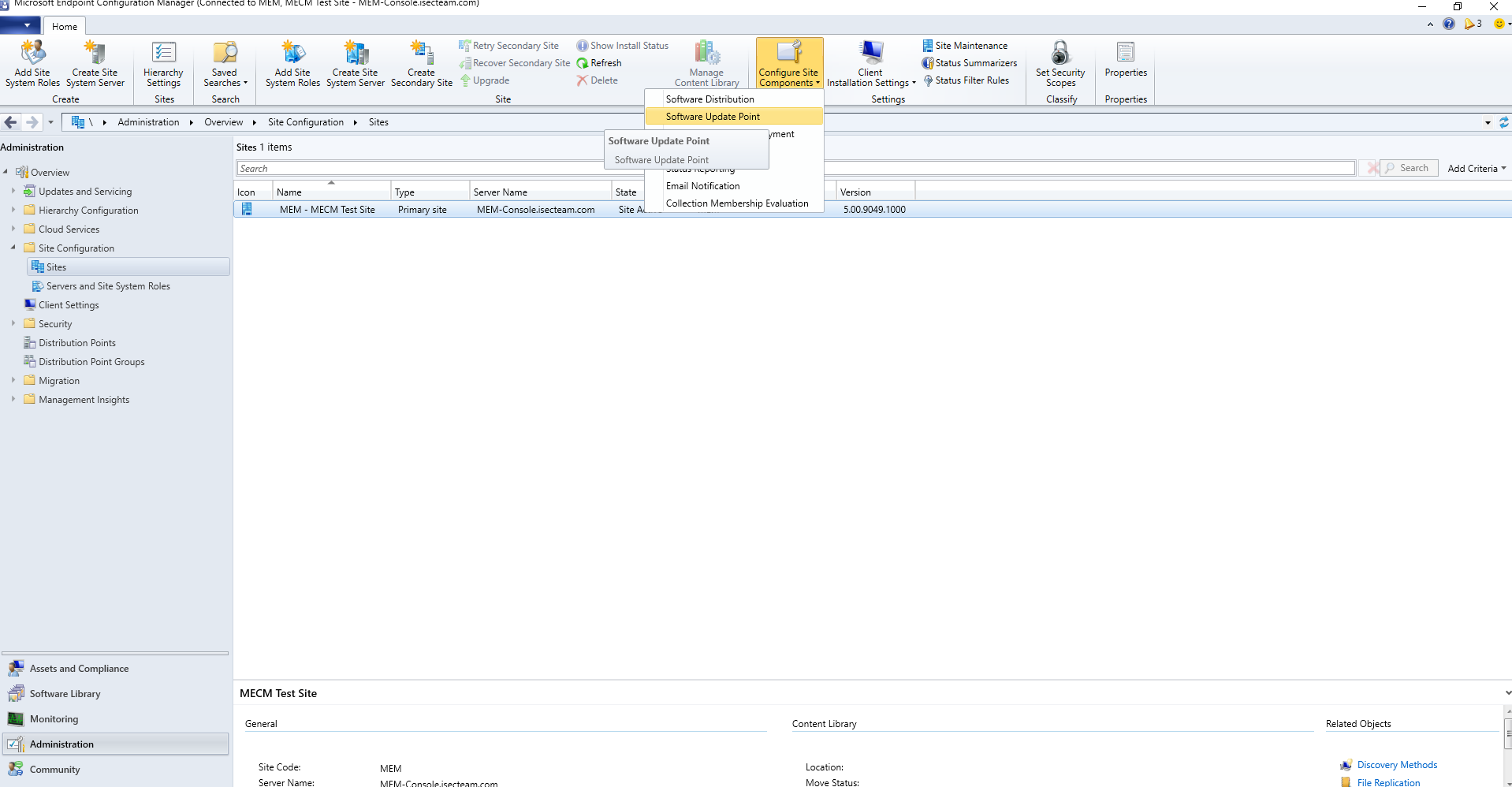
Task: Switch to the Software Library workspace
Action: click(x=65, y=693)
